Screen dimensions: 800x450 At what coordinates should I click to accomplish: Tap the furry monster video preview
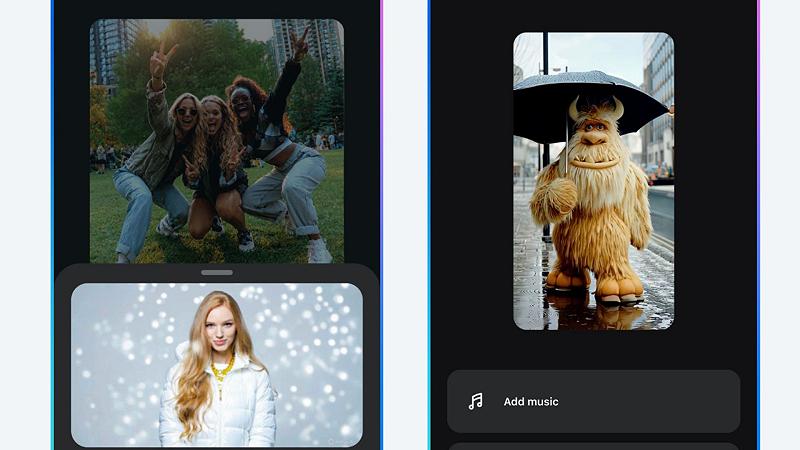(x=593, y=181)
